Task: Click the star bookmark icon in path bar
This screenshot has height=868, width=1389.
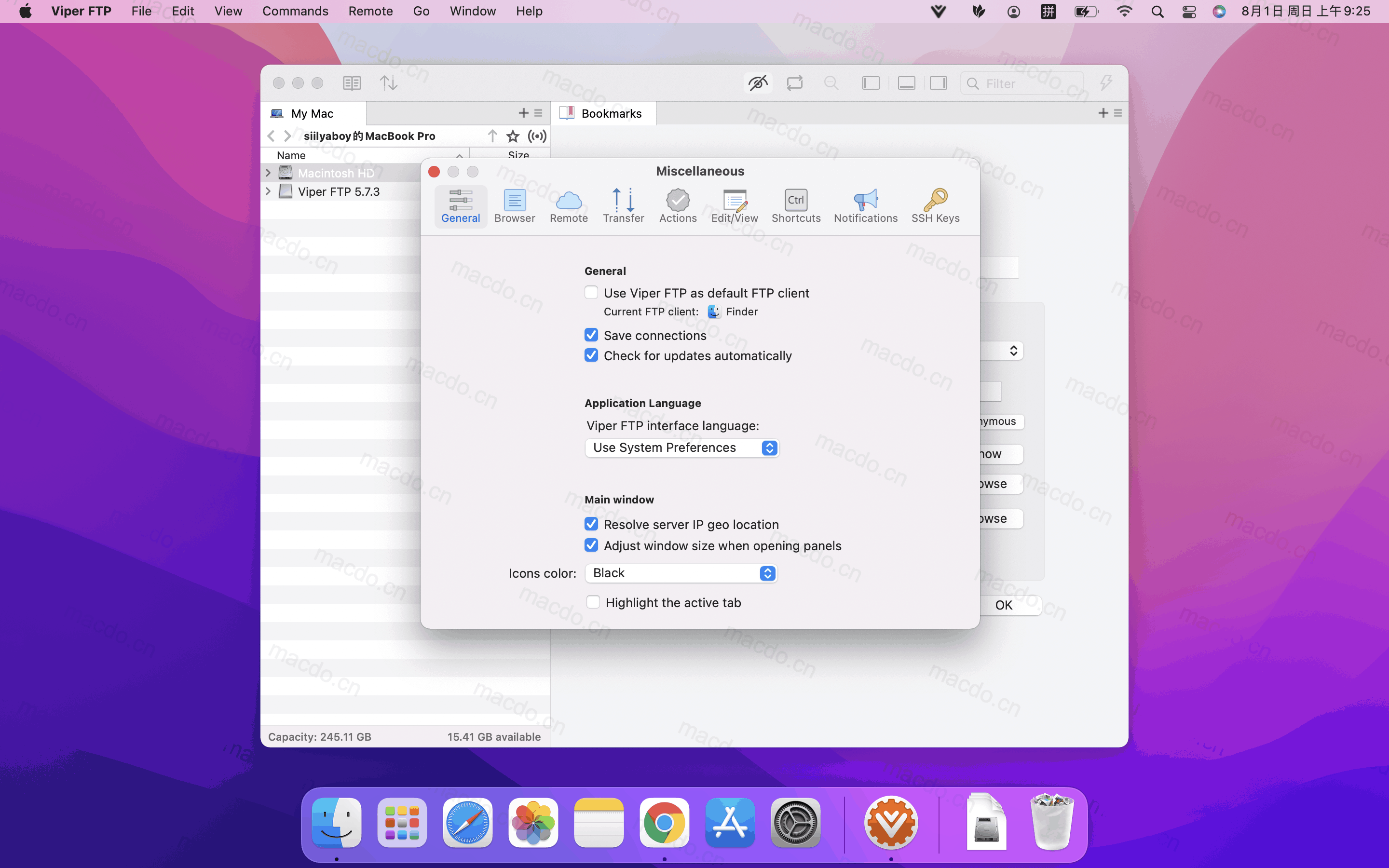Action: [x=513, y=136]
